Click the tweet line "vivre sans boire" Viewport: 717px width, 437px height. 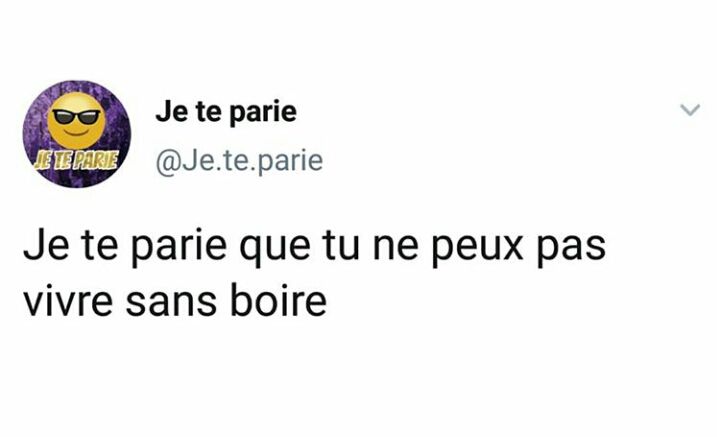[175, 302]
